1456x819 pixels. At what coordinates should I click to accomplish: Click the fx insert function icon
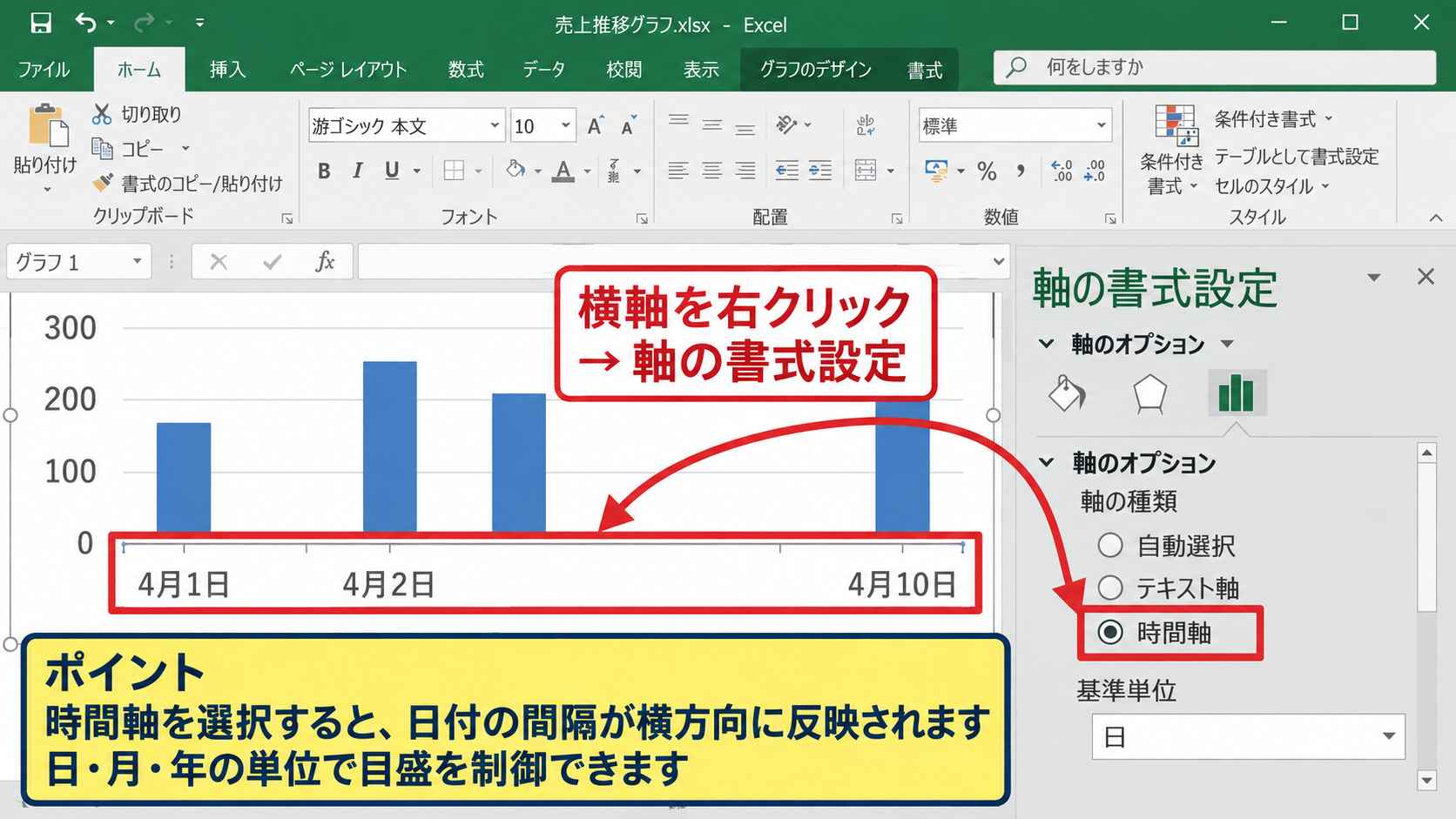click(325, 261)
